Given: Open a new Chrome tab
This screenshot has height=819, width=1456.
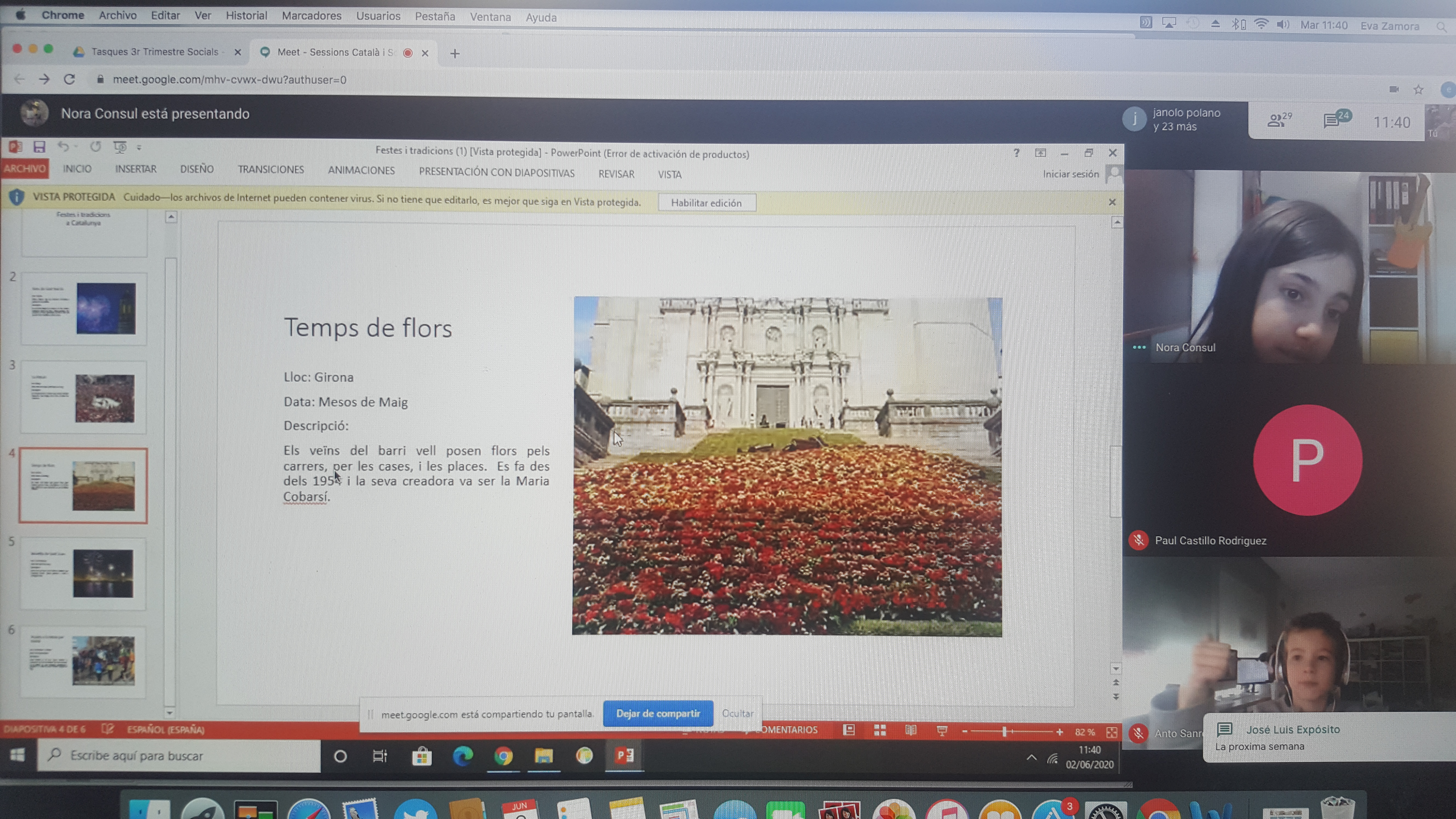Looking at the screenshot, I should click(454, 54).
